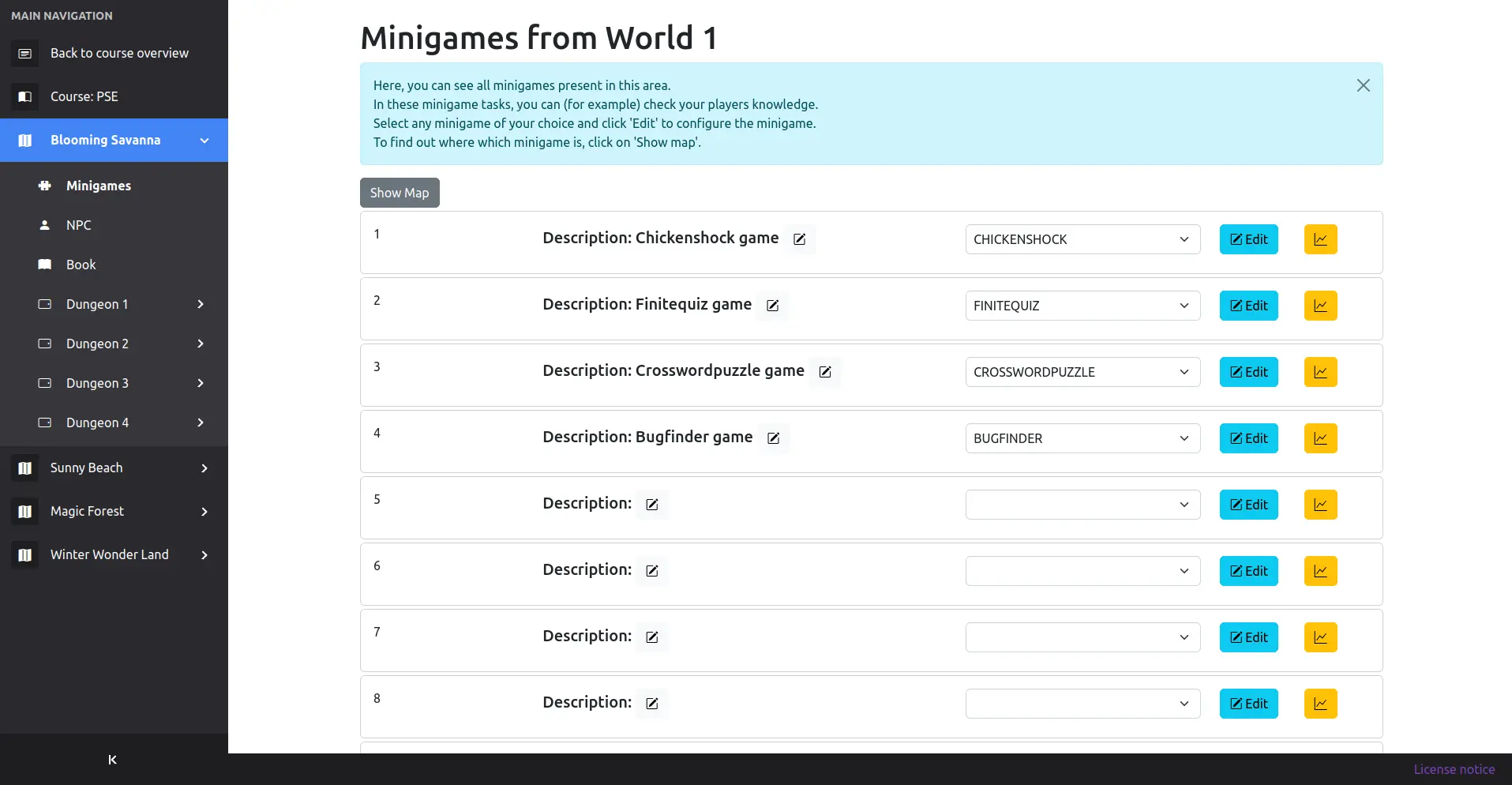
Task: Click Edit button for minigame 7
Action: pyautogui.click(x=1248, y=637)
